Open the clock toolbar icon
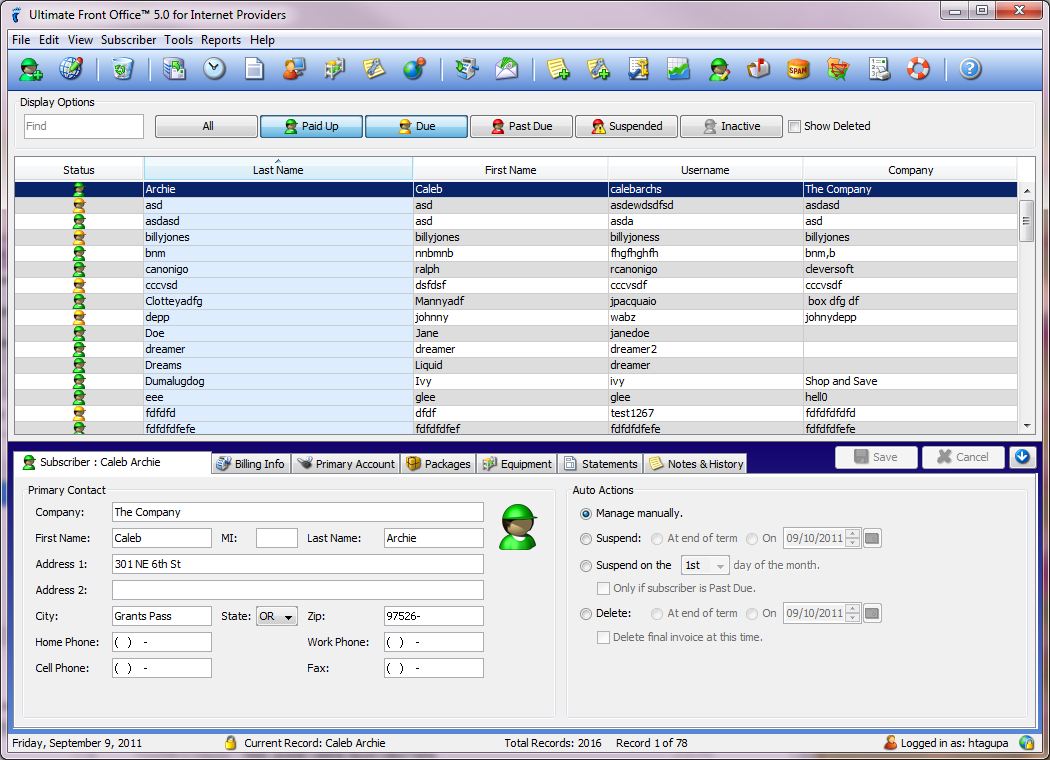This screenshot has height=760, width=1050. 214,69
